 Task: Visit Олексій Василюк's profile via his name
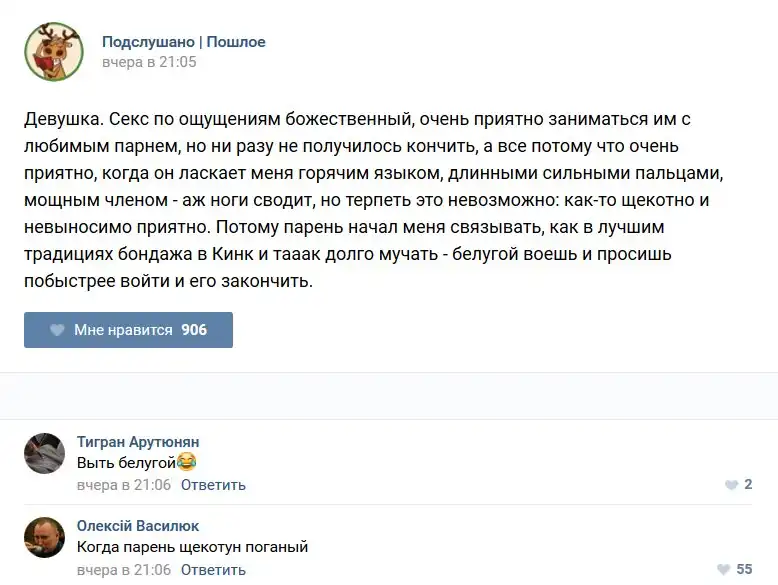138,526
